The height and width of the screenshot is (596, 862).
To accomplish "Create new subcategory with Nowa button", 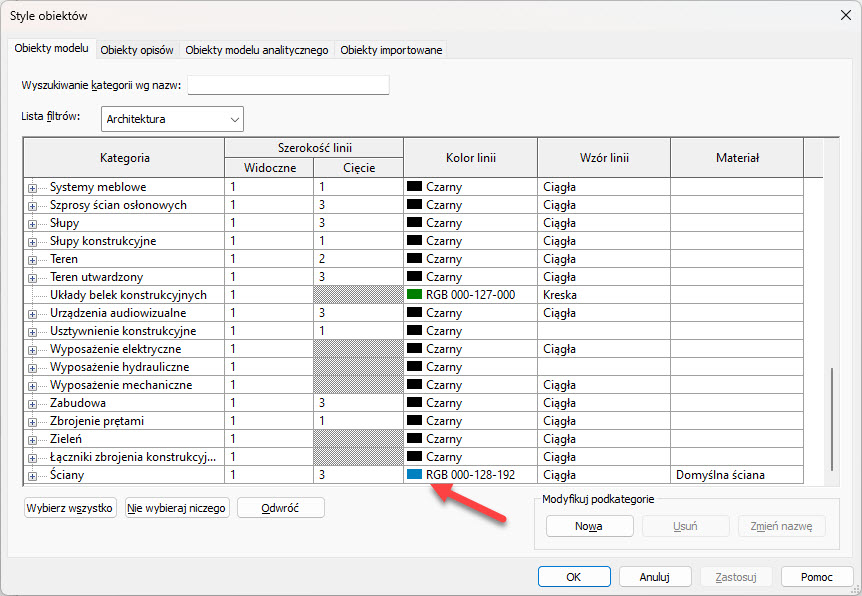I will (589, 526).
